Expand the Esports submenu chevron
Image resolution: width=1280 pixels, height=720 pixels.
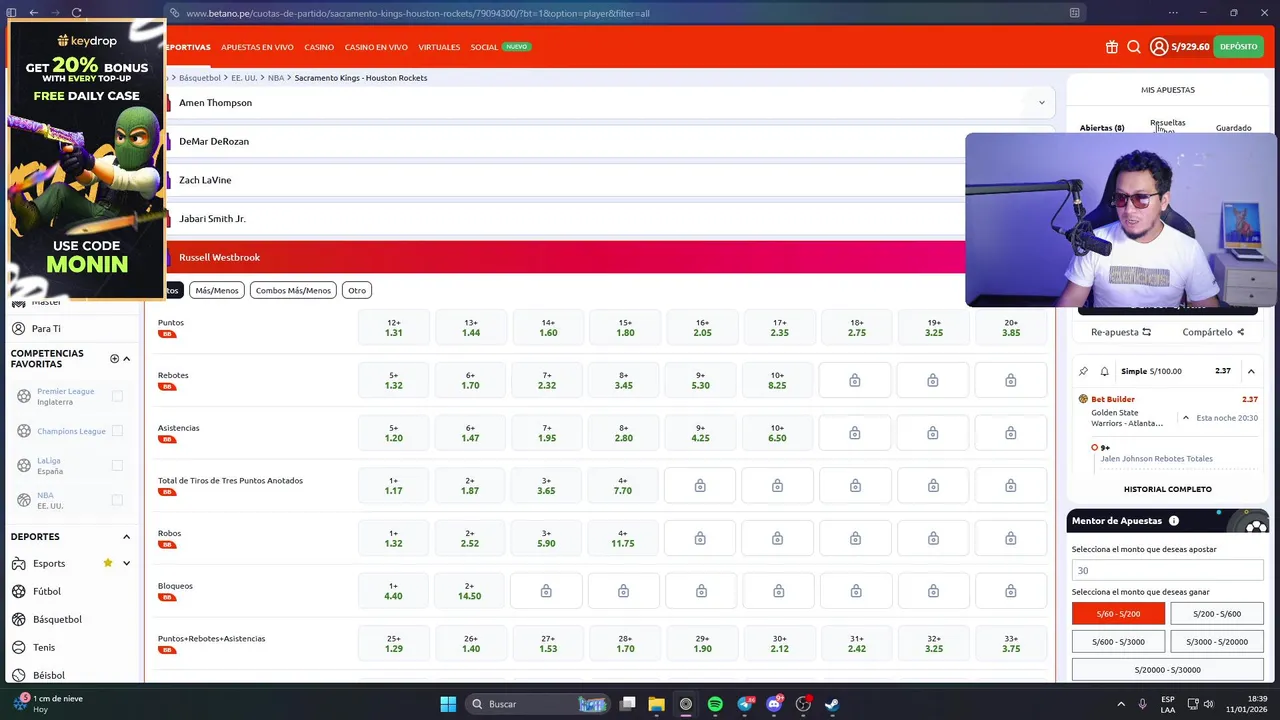(126, 563)
